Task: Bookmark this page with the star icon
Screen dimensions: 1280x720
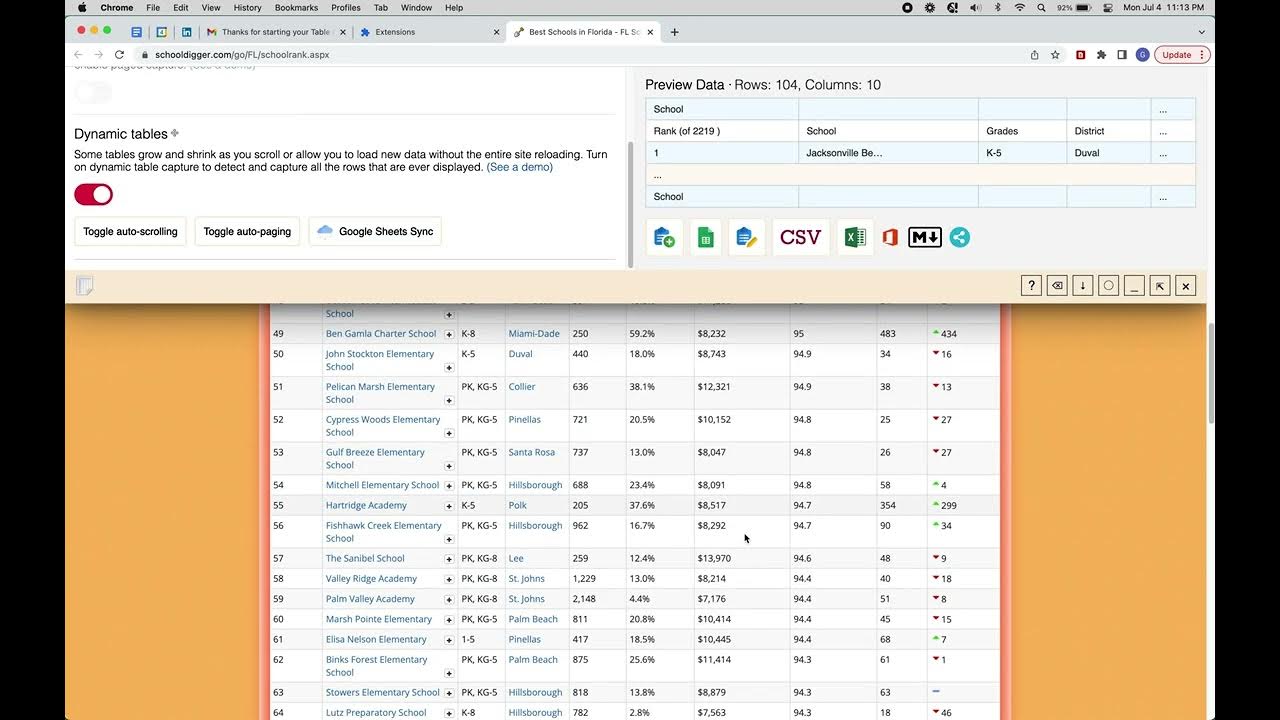Action: pyautogui.click(x=1055, y=55)
